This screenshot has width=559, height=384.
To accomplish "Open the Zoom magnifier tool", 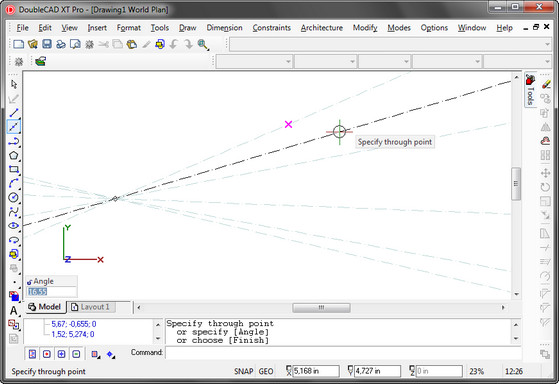I will click(203, 44).
